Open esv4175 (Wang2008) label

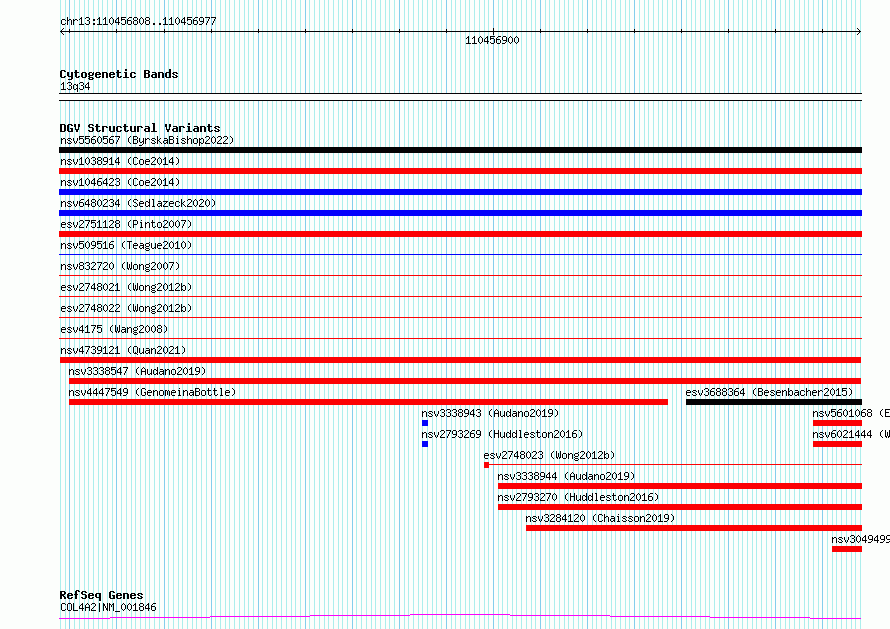pos(114,329)
